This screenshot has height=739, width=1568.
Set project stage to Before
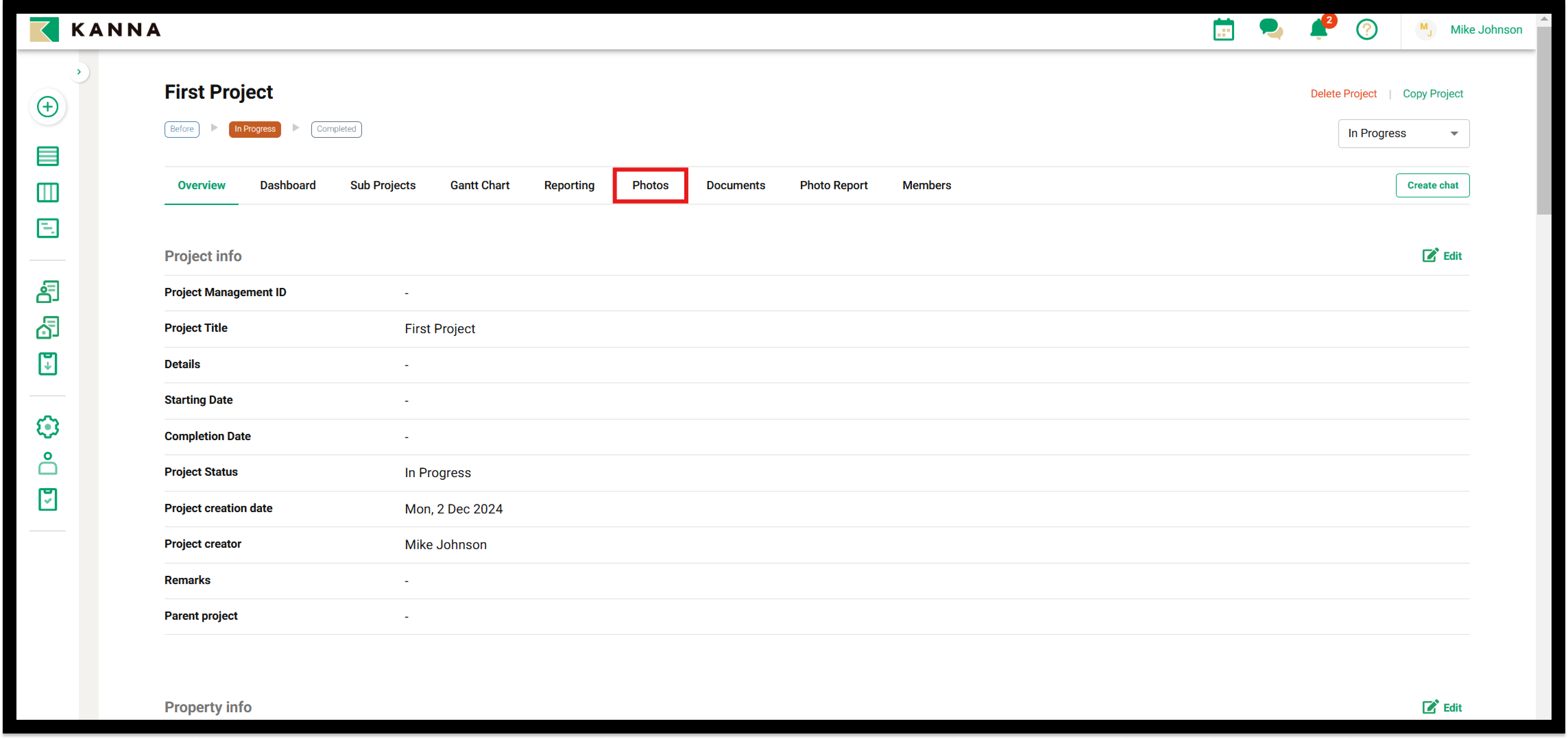click(181, 129)
